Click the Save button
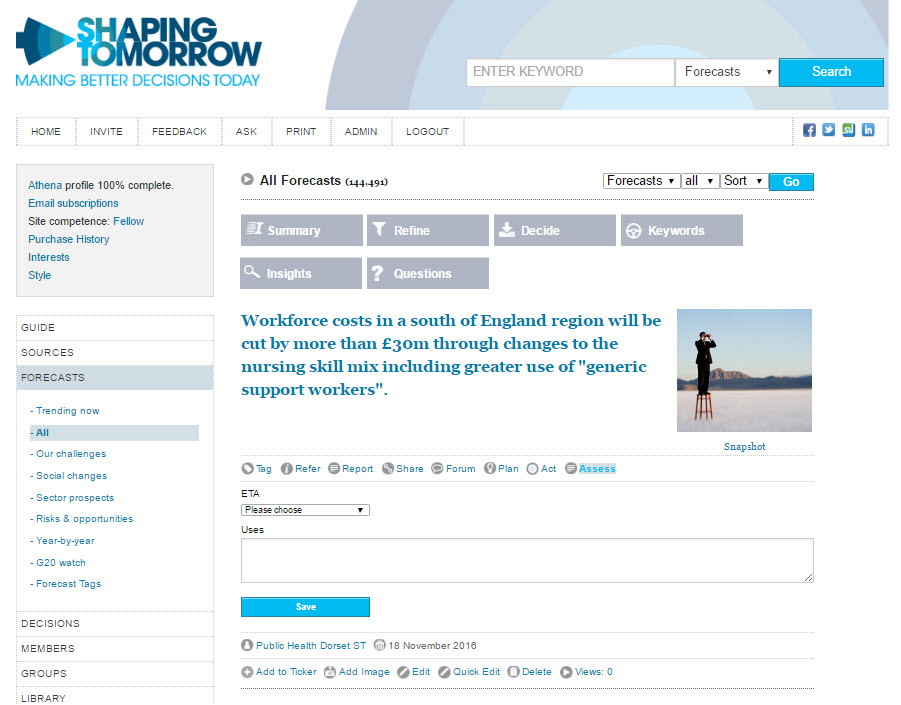 (x=305, y=607)
